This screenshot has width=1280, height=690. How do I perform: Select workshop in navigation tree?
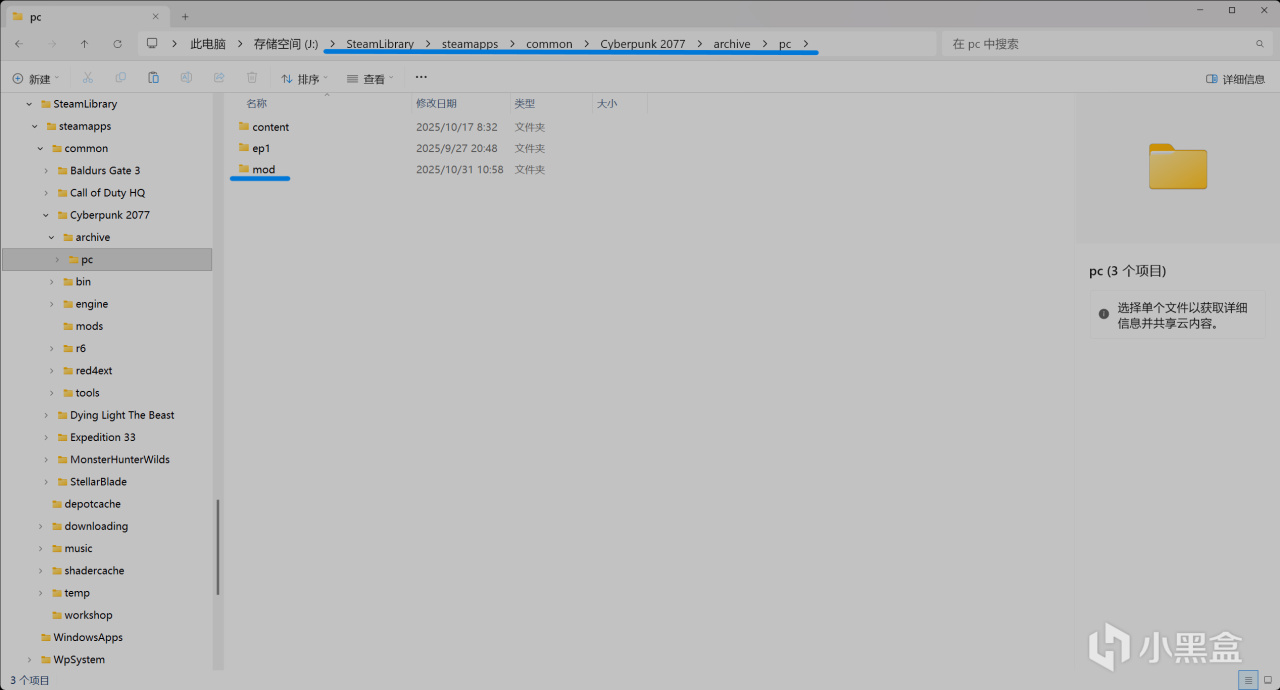coord(88,615)
